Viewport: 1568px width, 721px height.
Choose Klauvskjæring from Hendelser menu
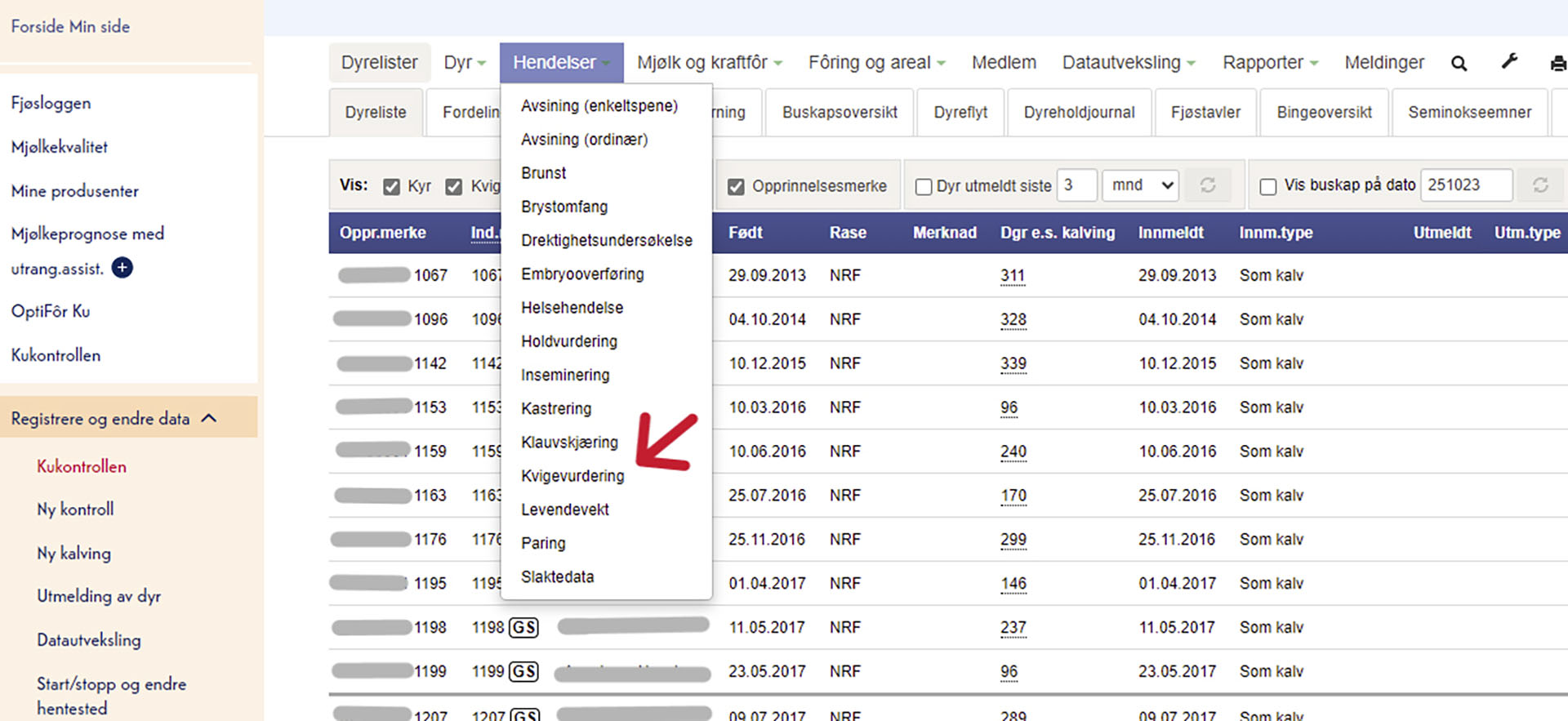pos(570,442)
